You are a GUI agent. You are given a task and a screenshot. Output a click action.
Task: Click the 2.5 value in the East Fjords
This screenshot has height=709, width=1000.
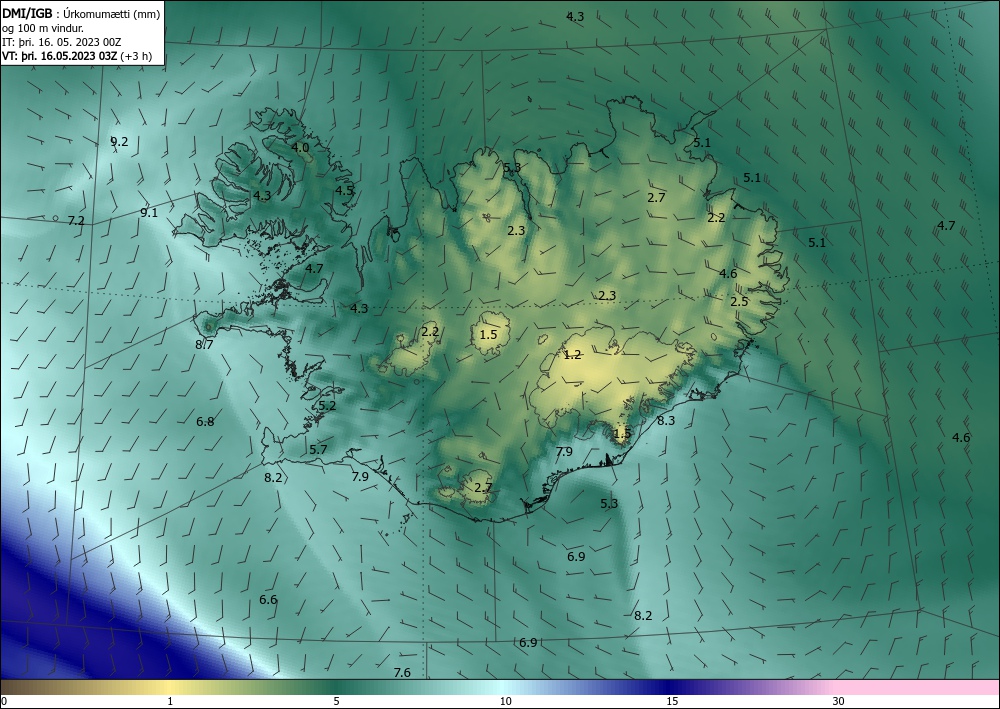pos(739,302)
